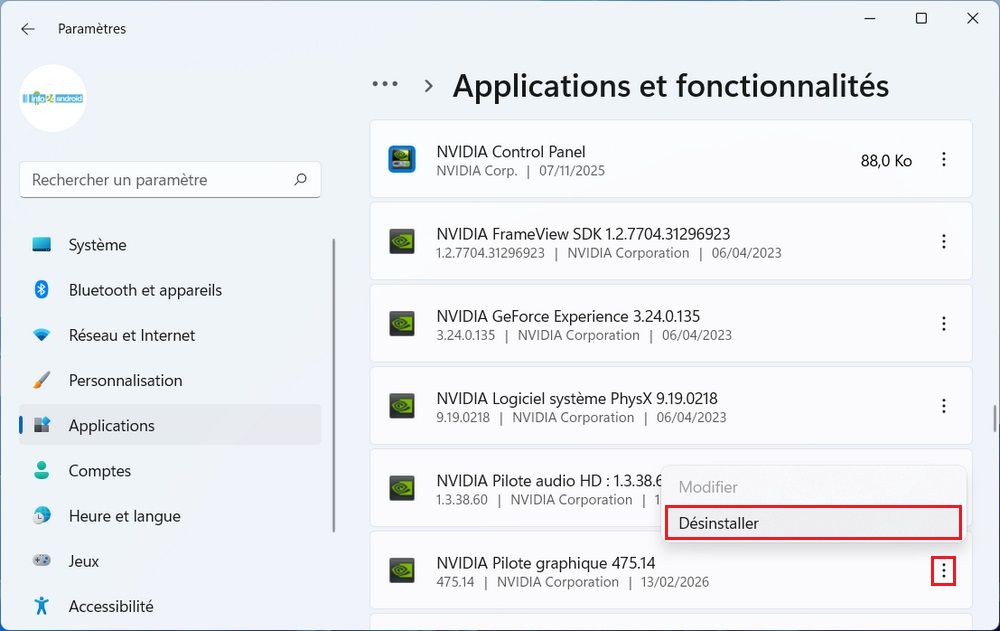Select NVIDIA Control Panel title text
The image size is (1000, 631).
click(x=511, y=152)
